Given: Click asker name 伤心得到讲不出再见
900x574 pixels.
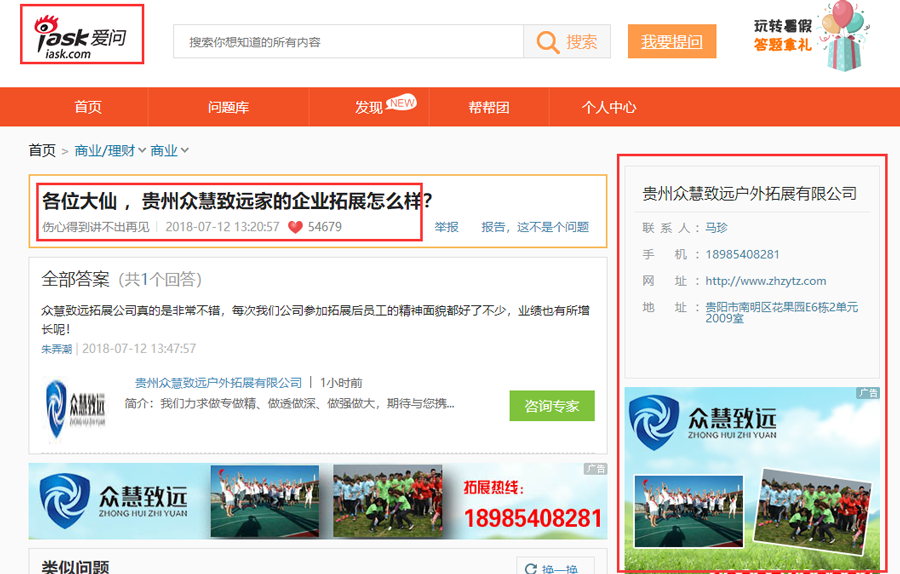Looking at the screenshot, I should [96, 227].
